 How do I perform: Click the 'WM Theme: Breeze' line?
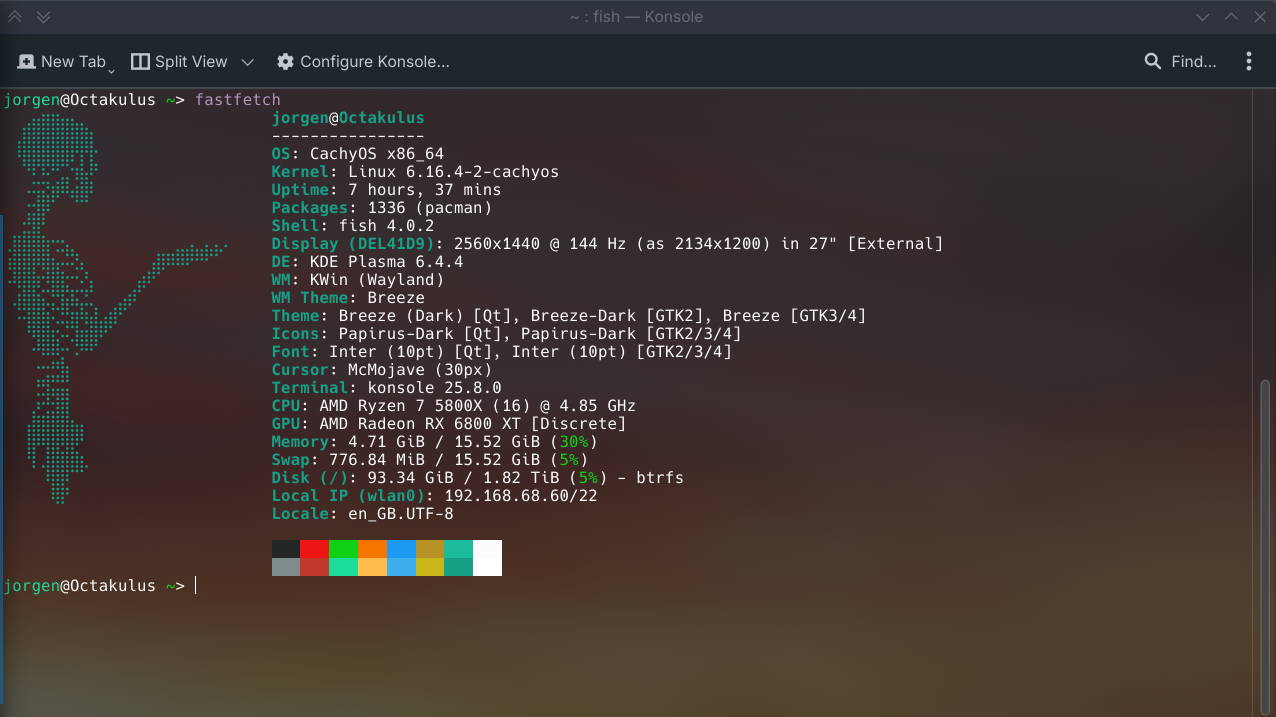click(x=348, y=298)
